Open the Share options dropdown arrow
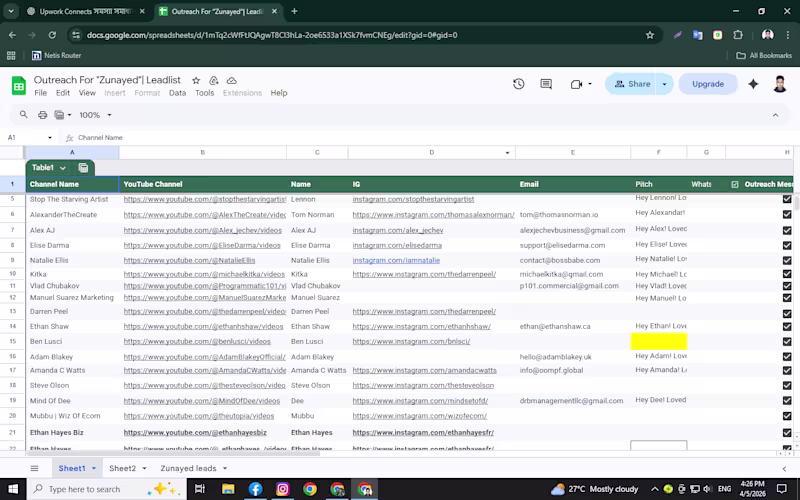Screen dimensions: 800x500 tap(664, 84)
